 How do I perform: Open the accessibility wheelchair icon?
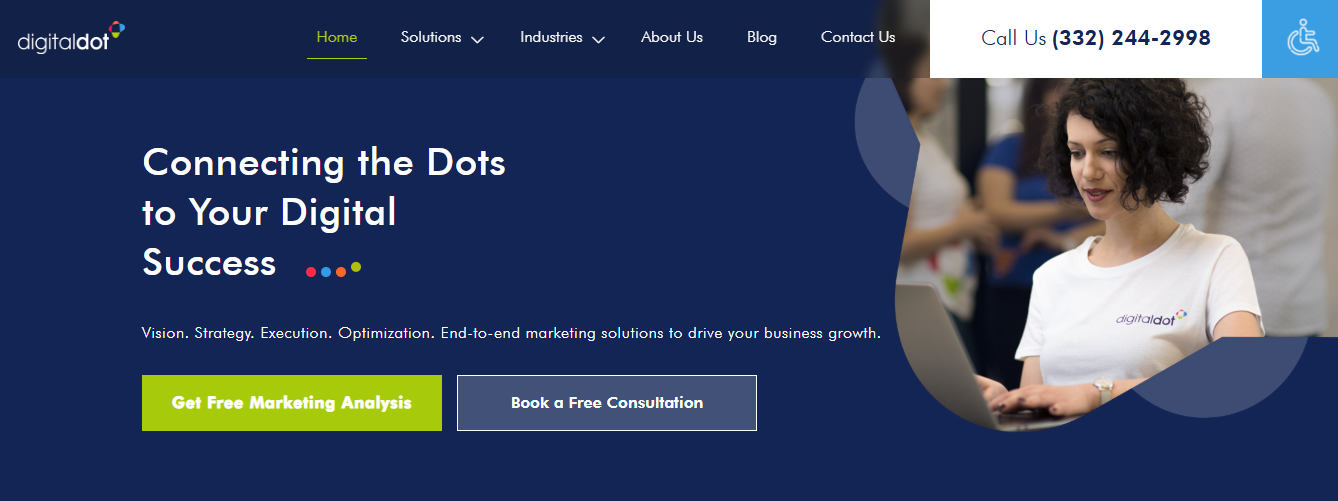pos(1301,39)
